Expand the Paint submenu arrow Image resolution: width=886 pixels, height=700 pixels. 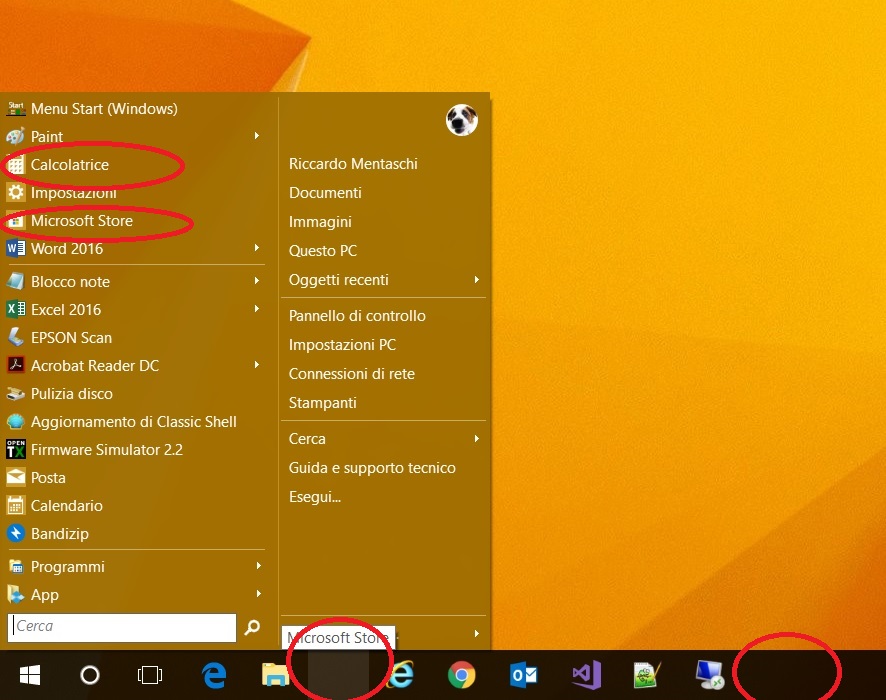click(257, 136)
